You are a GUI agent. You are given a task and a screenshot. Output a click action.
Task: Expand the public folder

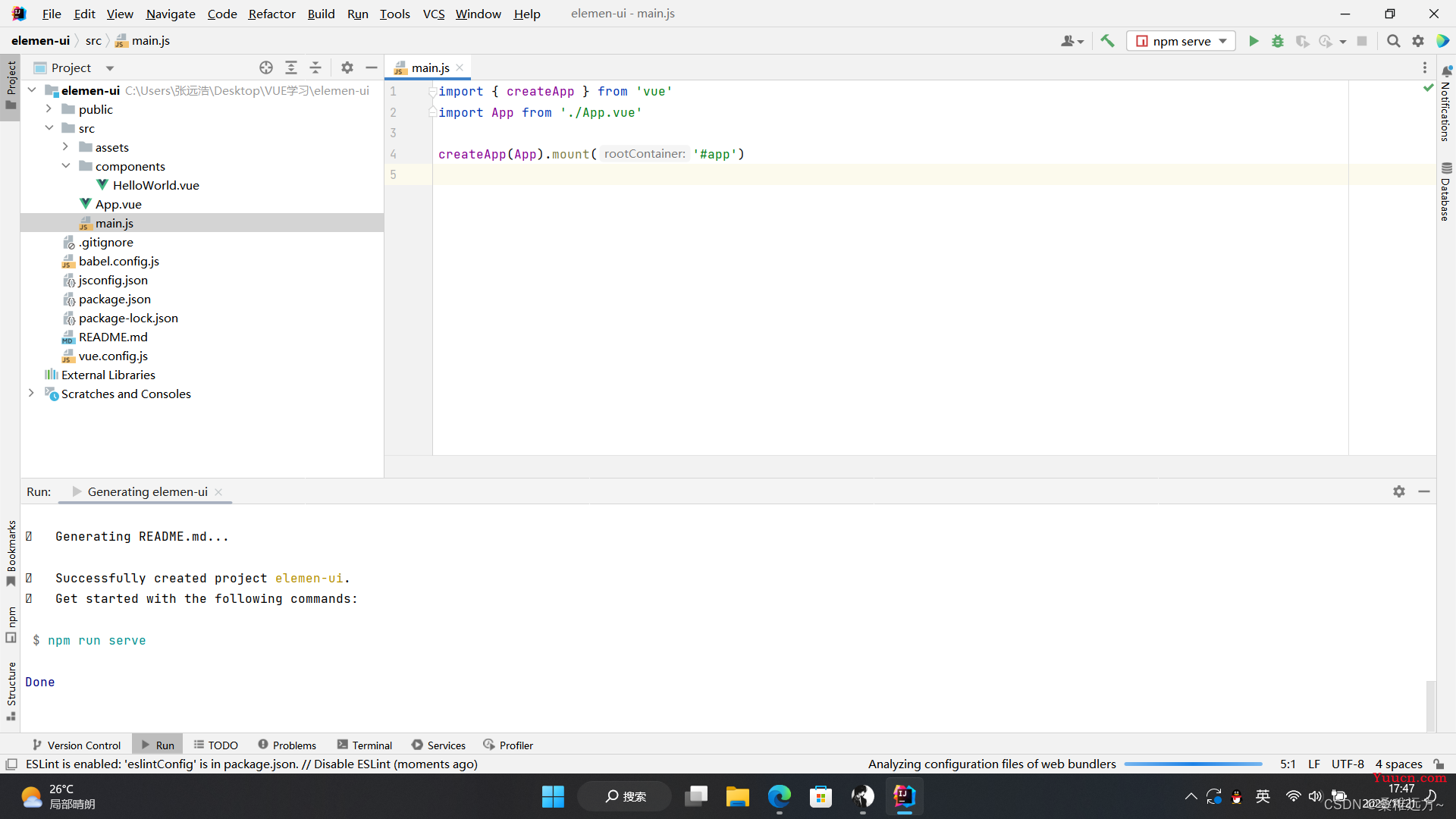(x=49, y=109)
